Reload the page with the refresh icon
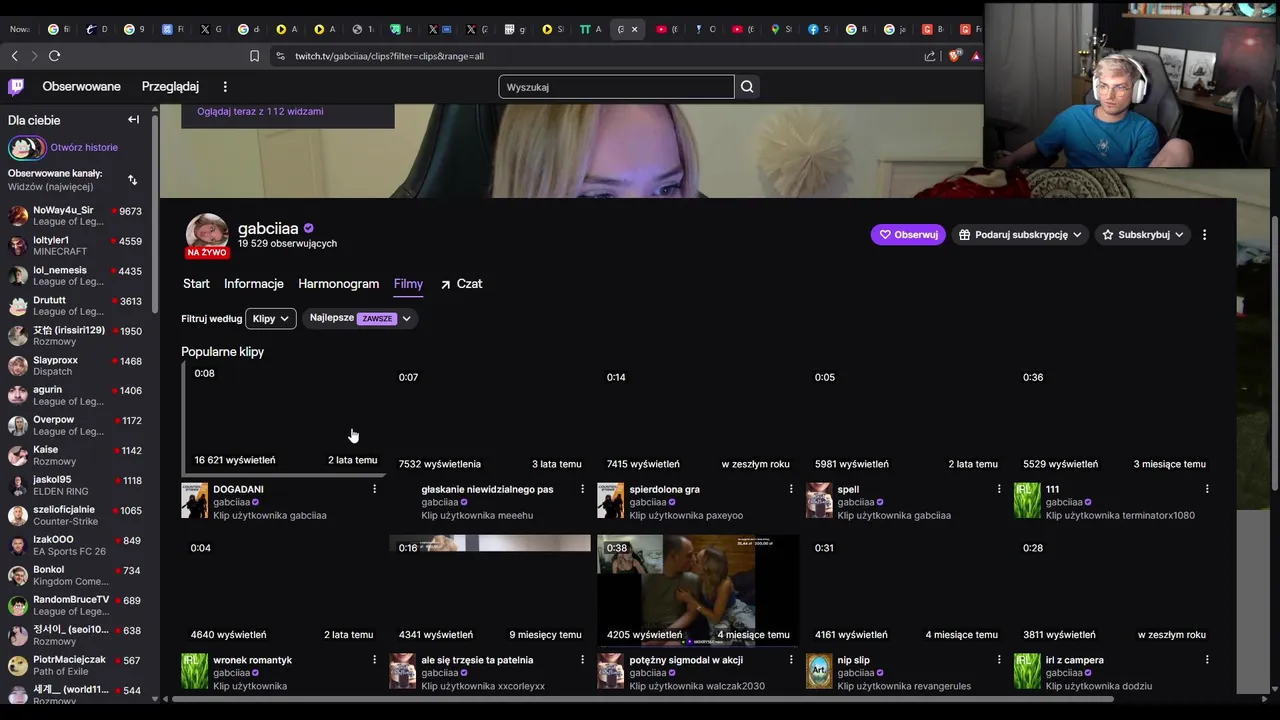The width and height of the screenshot is (1280, 720). pyautogui.click(x=54, y=56)
